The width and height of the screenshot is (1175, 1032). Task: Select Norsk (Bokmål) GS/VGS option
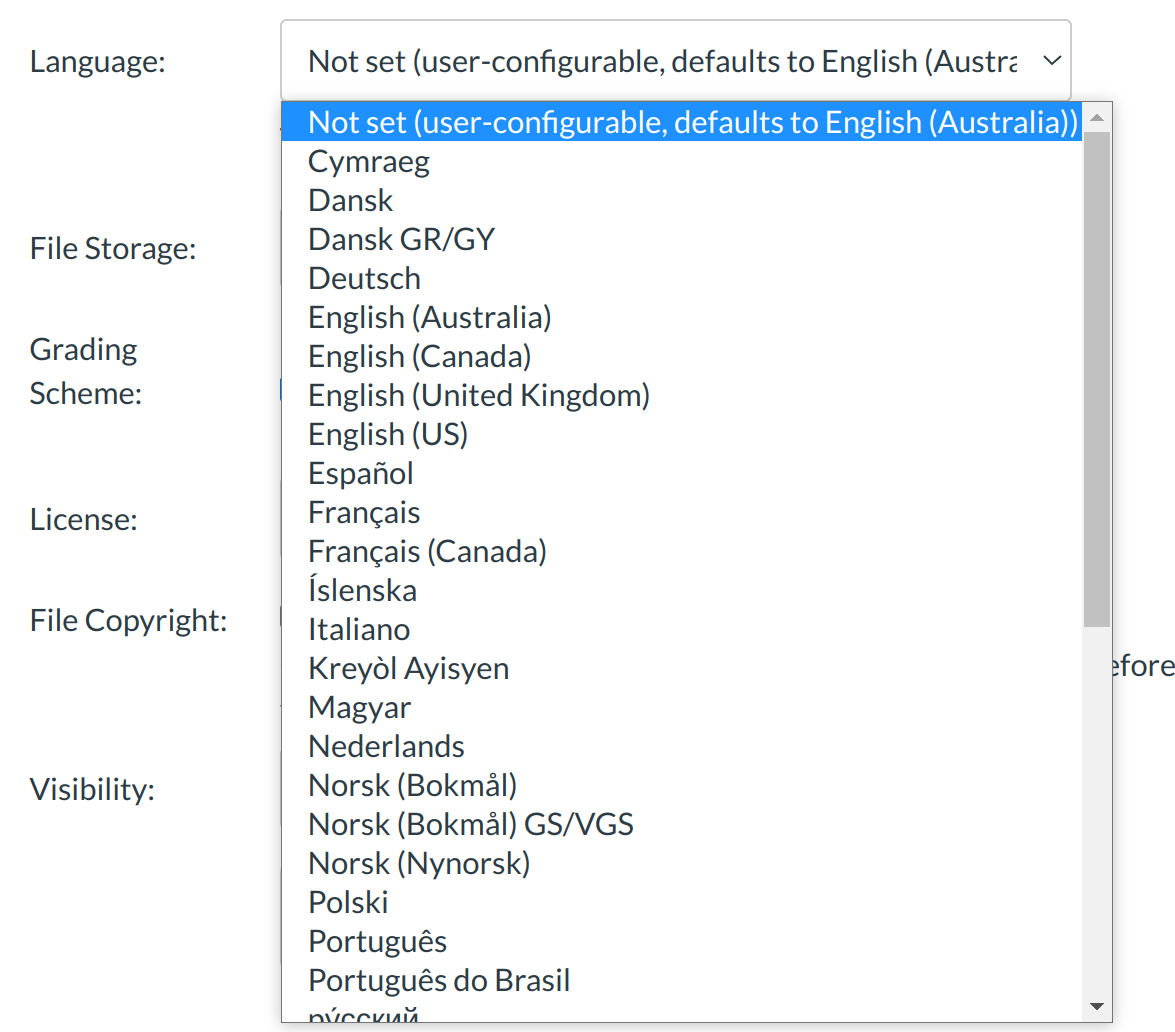tap(471, 824)
